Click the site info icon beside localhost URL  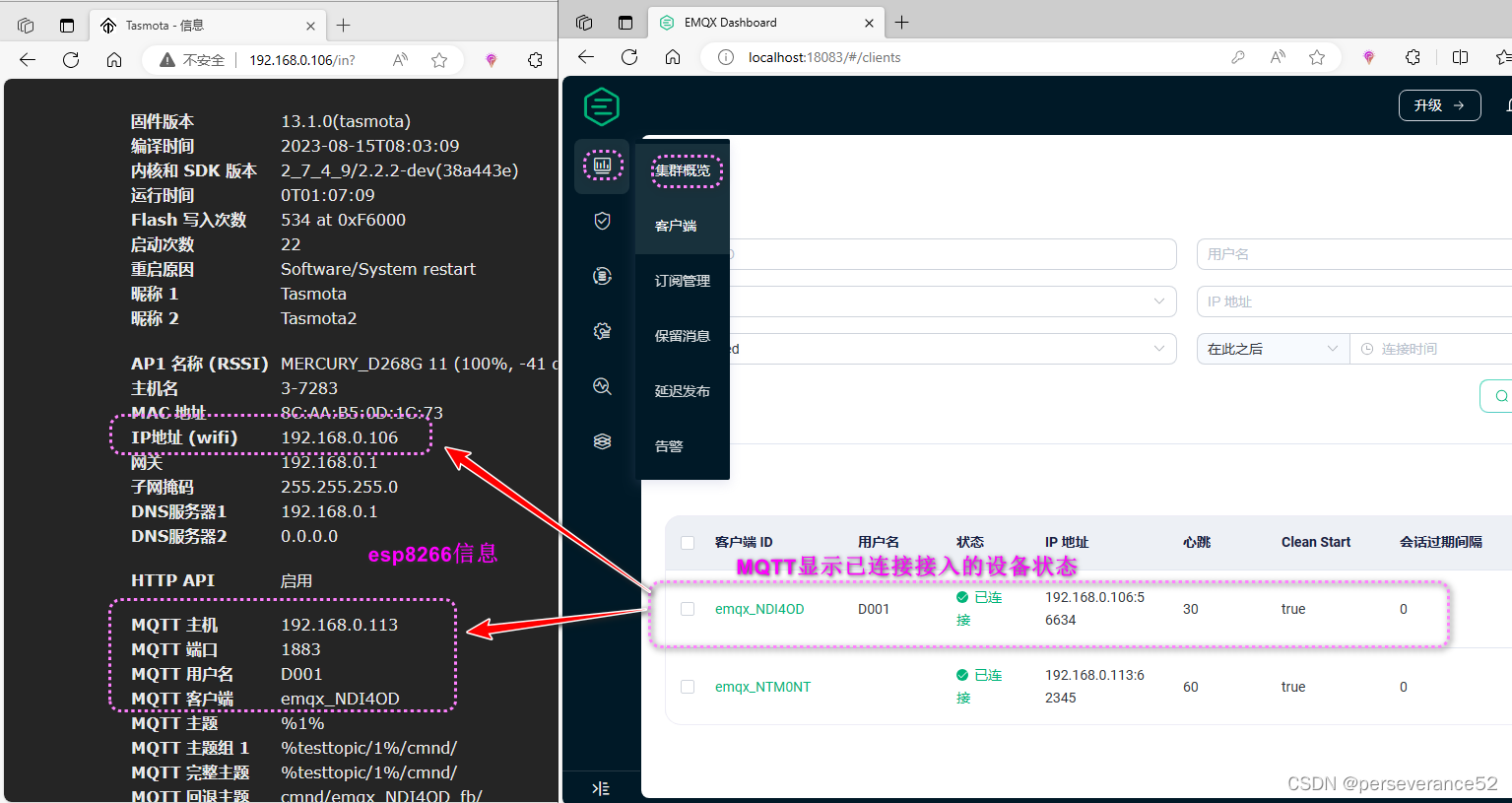tap(726, 57)
